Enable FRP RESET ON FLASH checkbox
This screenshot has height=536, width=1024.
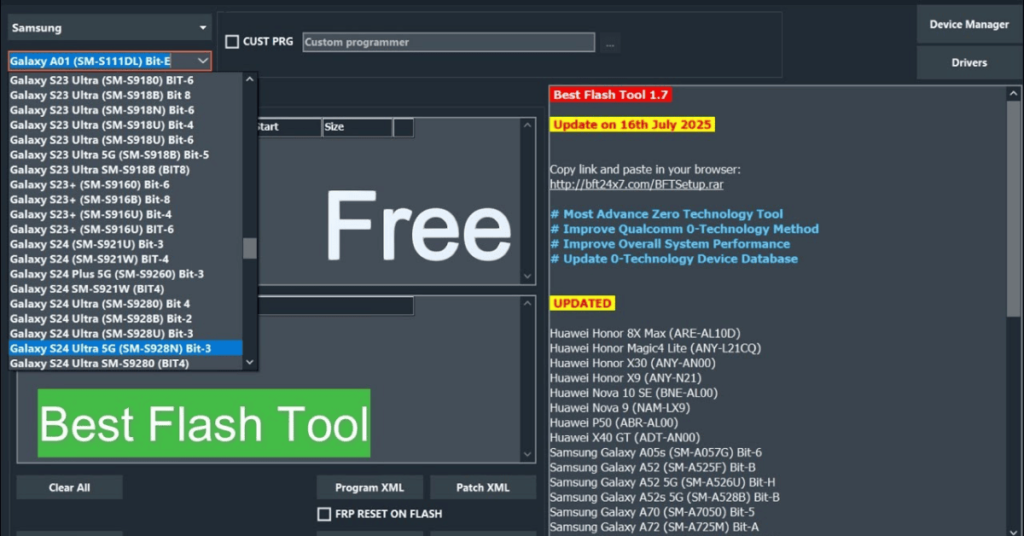(x=324, y=514)
